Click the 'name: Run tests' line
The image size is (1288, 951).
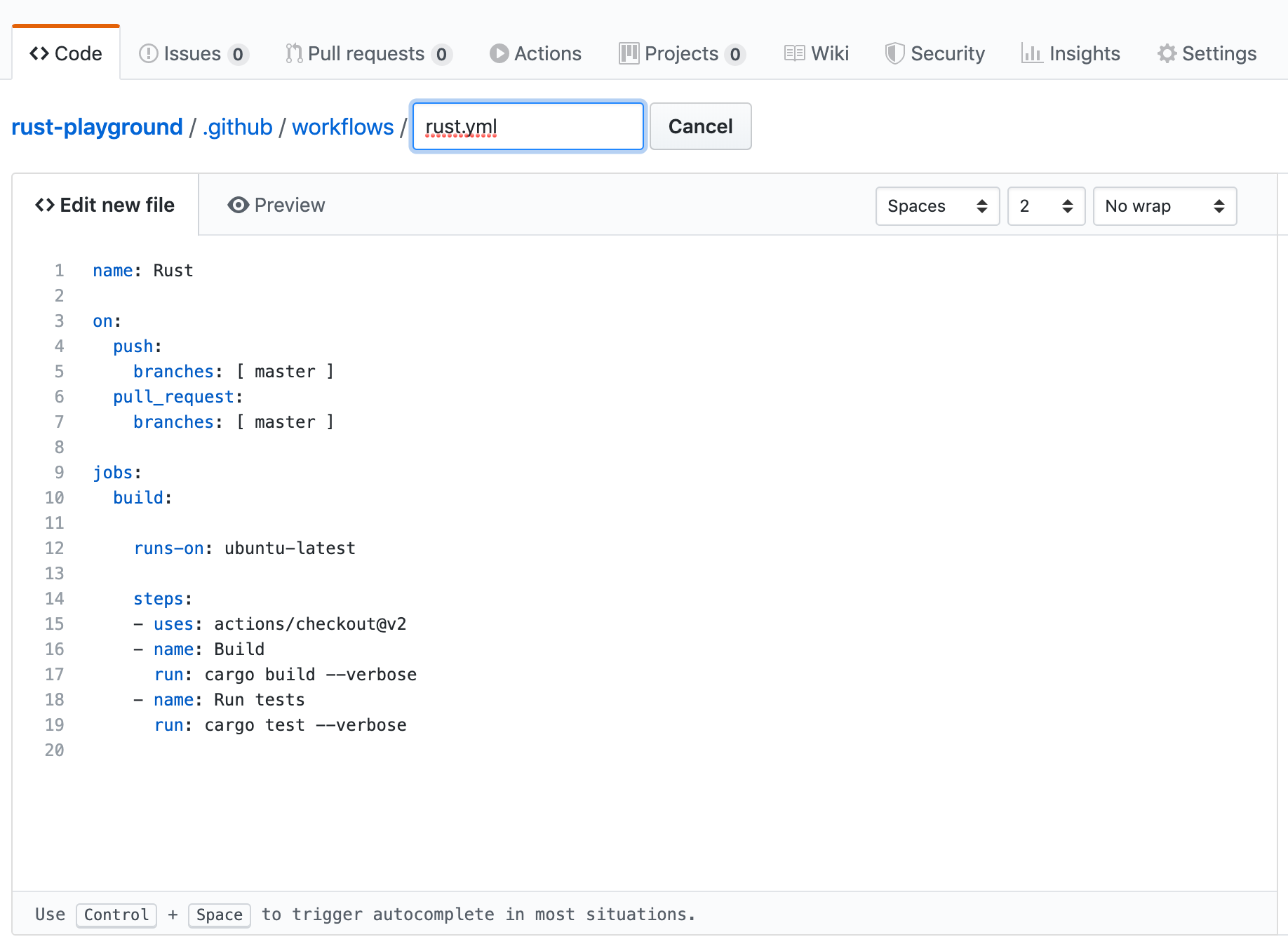tap(220, 700)
